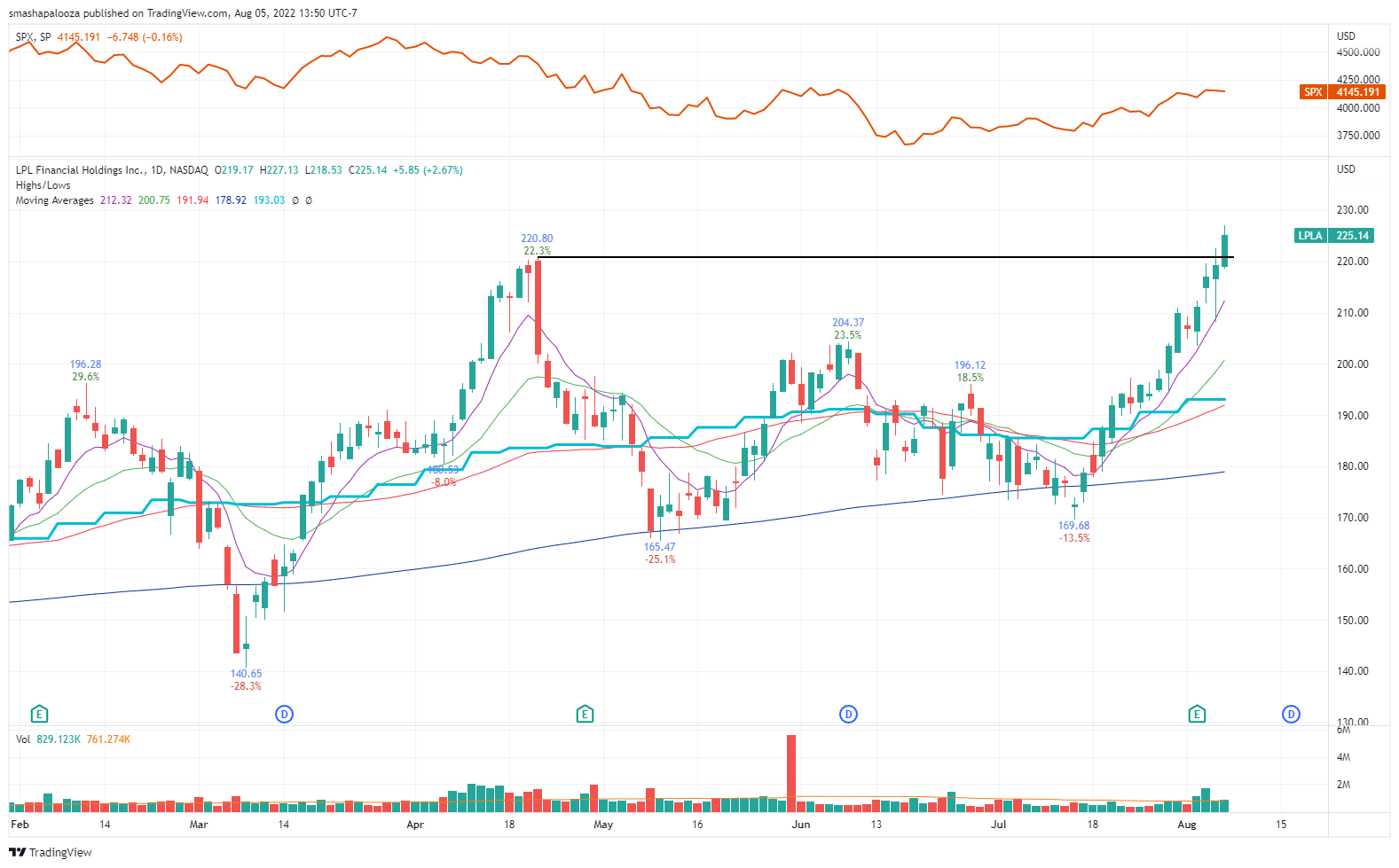Click the orange 4145.191 price tag
This screenshot has width=1399, height=868.
(1358, 92)
